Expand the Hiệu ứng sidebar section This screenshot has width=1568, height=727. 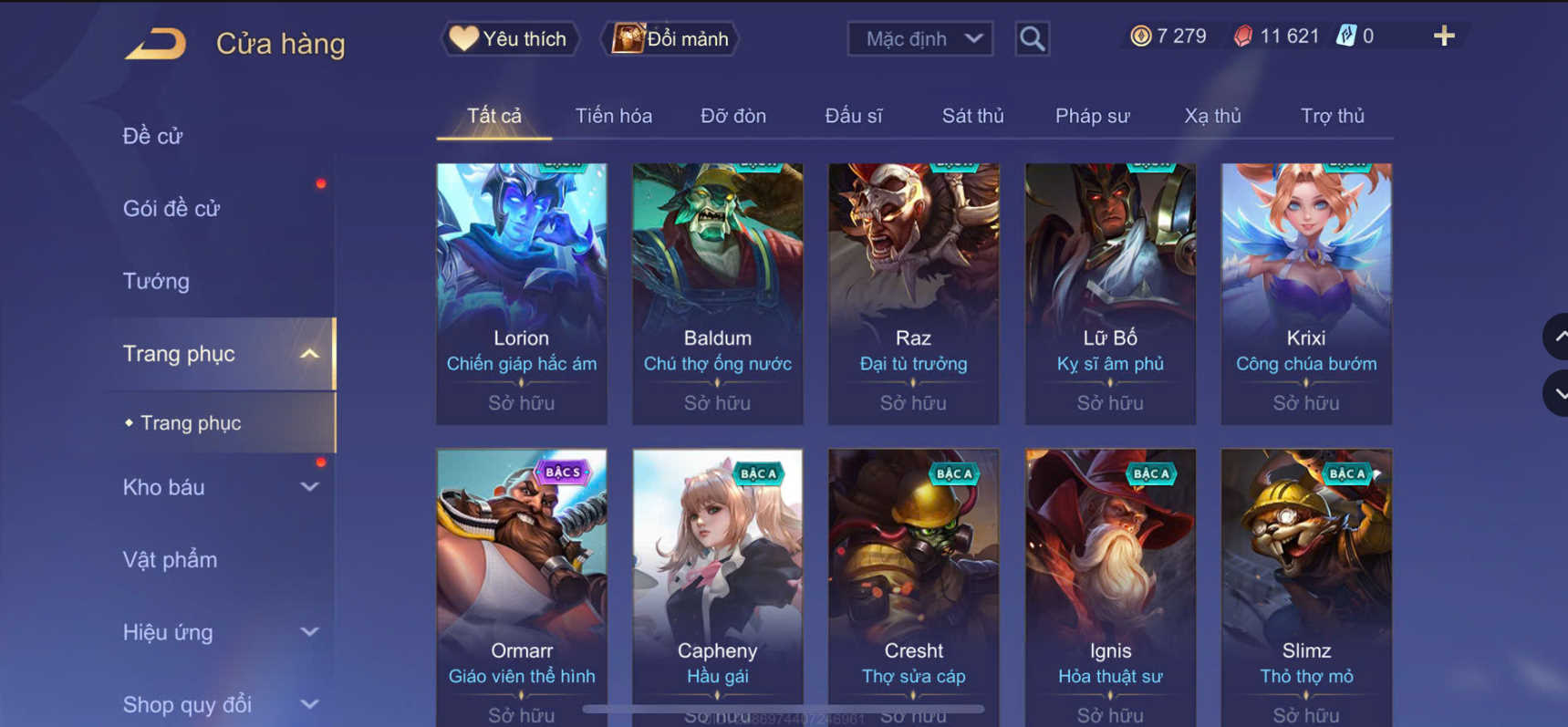pos(309,631)
